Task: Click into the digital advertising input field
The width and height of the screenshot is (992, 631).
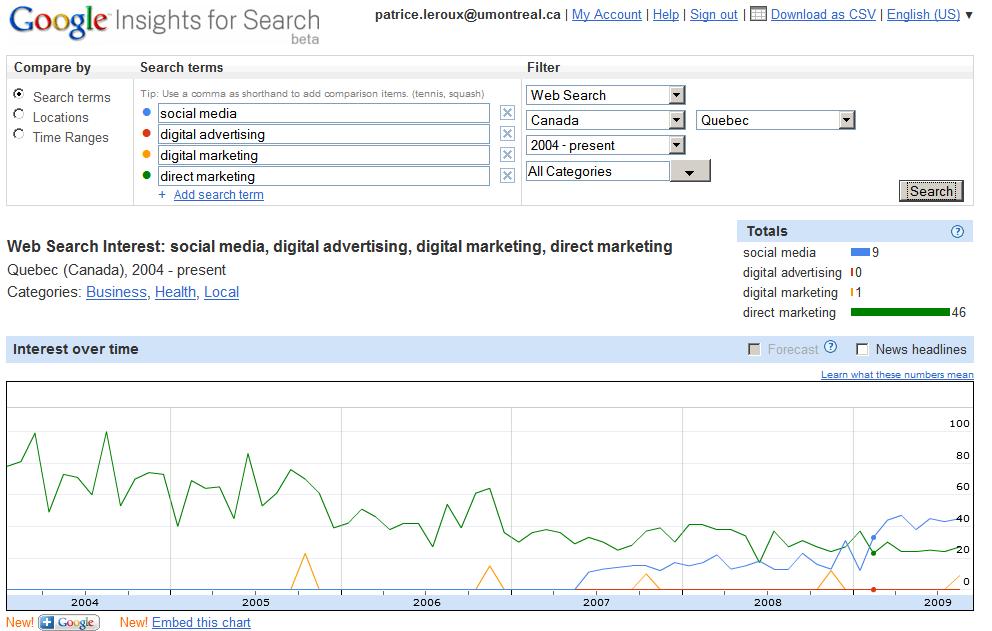Action: (323, 134)
